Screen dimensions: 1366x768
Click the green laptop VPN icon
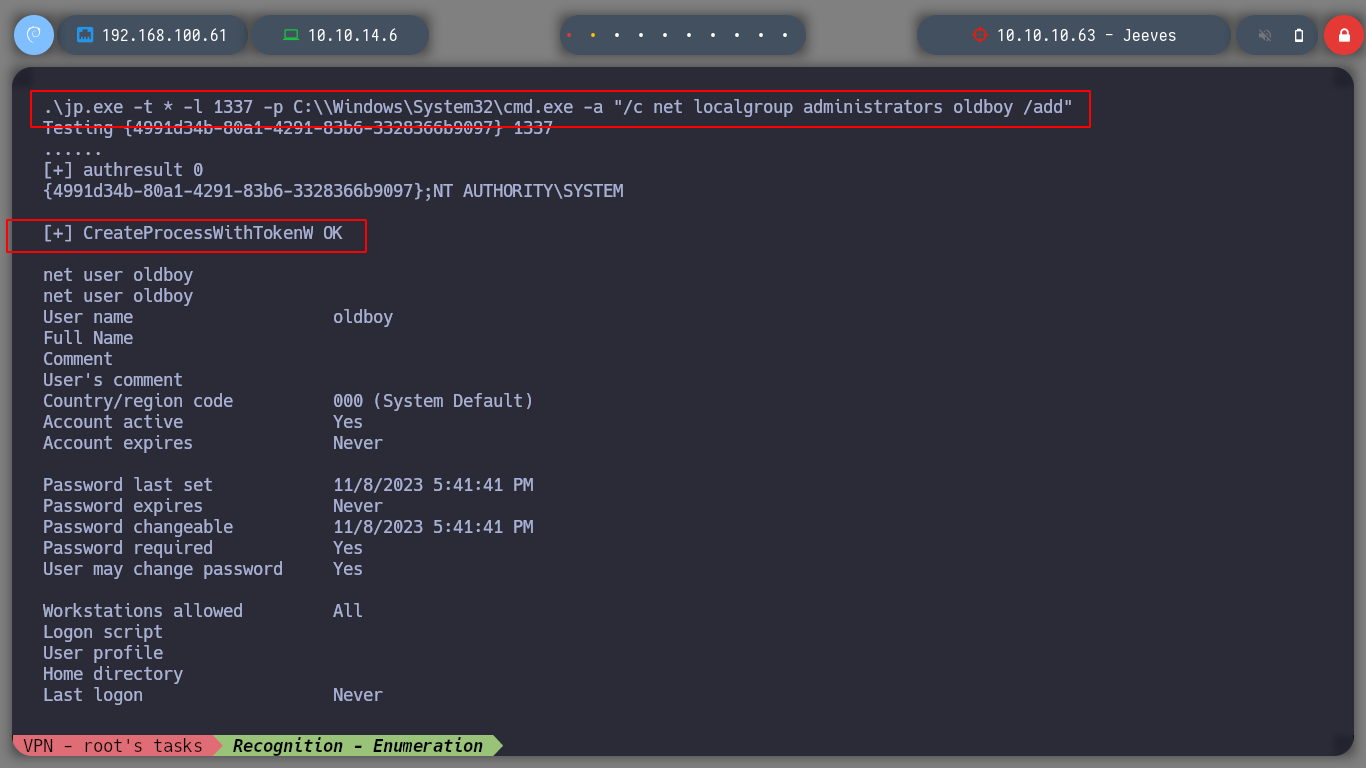tap(291, 35)
